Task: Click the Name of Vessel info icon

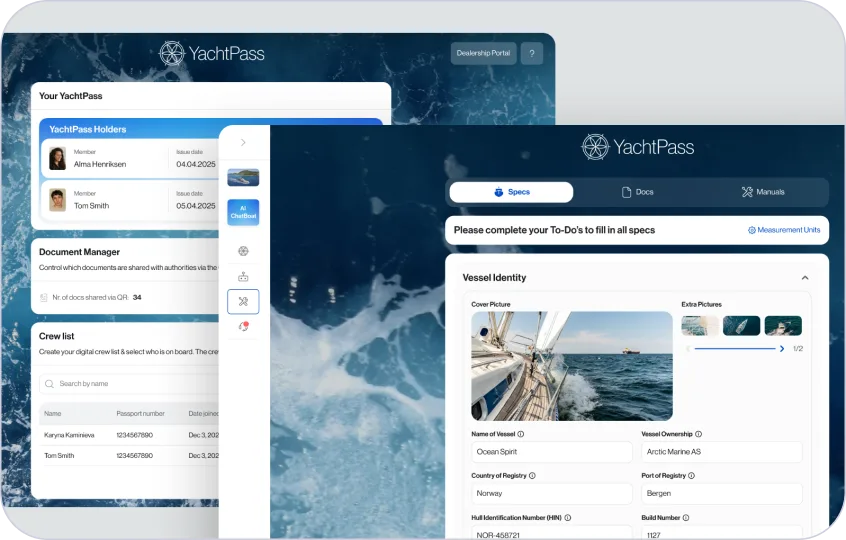Action: 521,434
